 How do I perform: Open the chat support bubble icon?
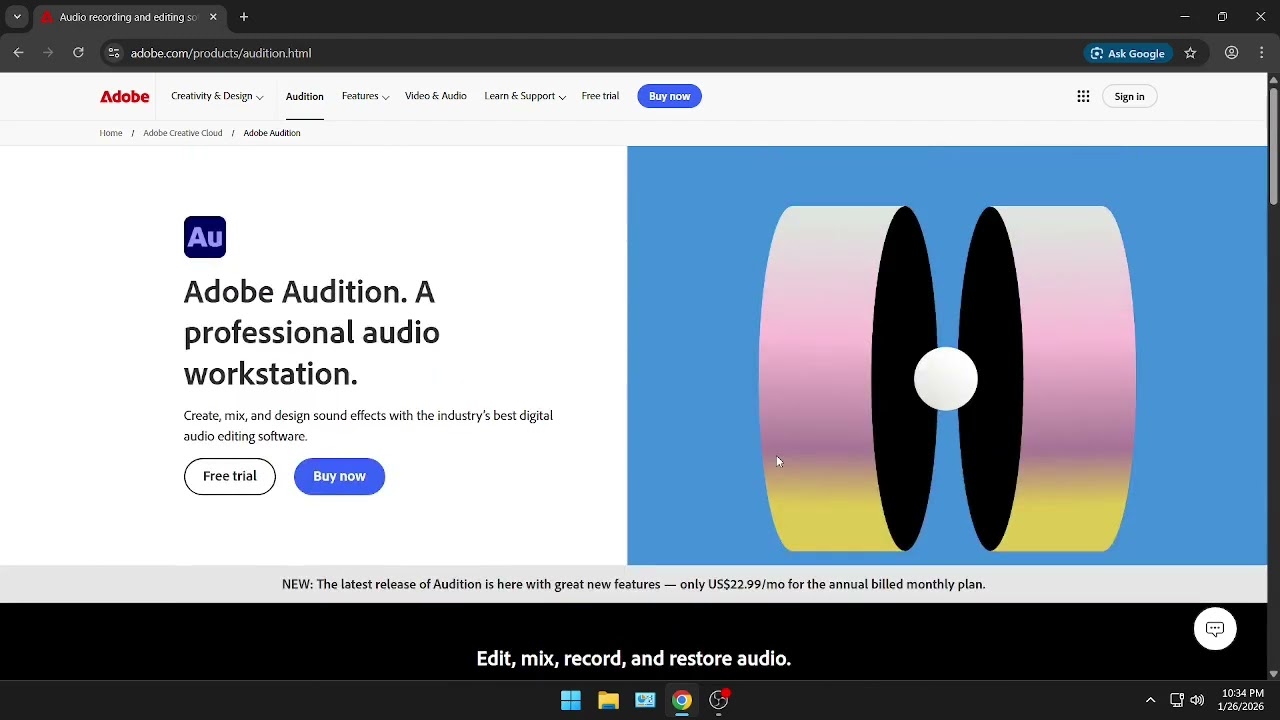tap(1215, 629)
